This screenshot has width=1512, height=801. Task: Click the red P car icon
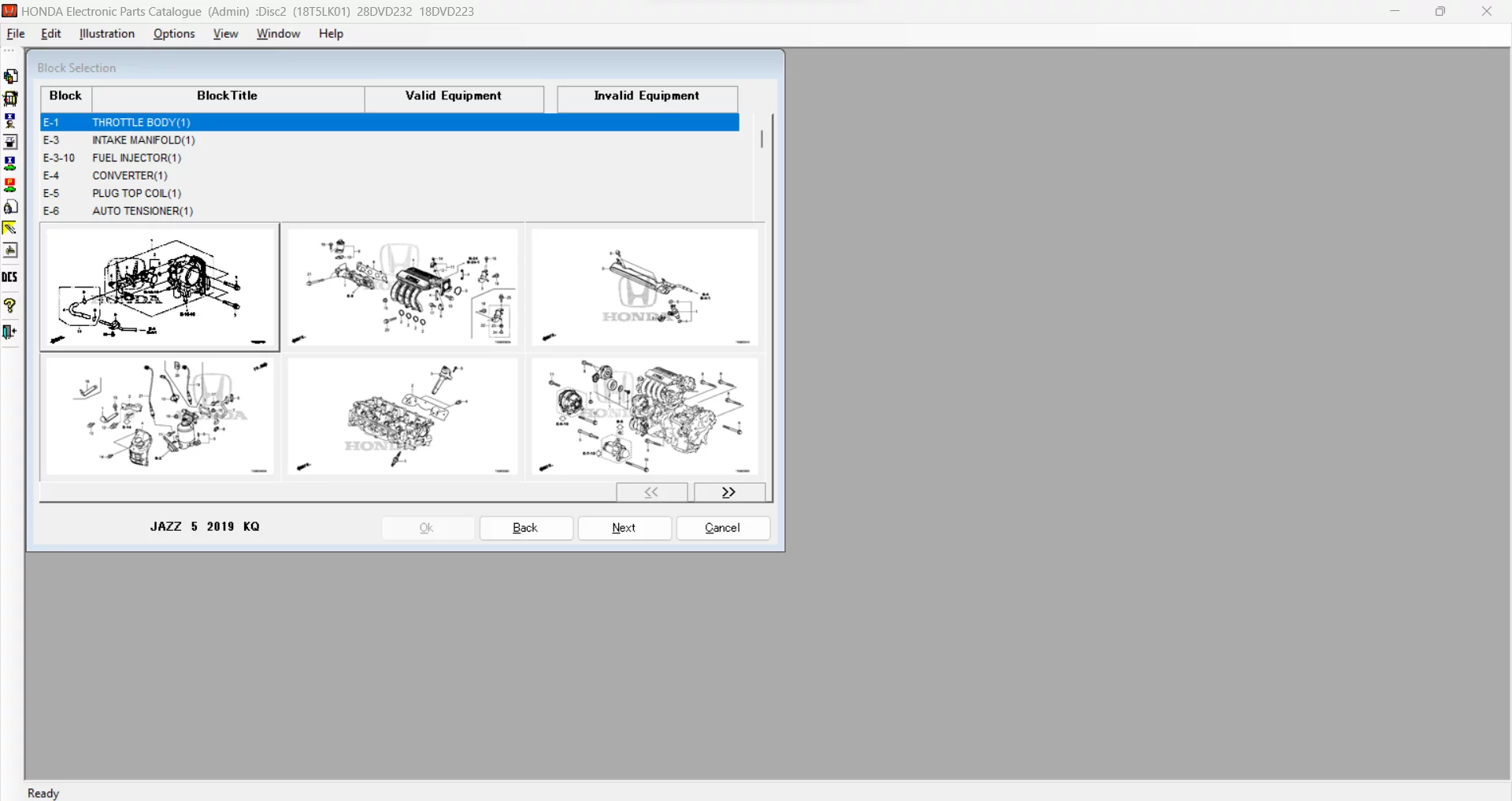click(x=10, y=186)
